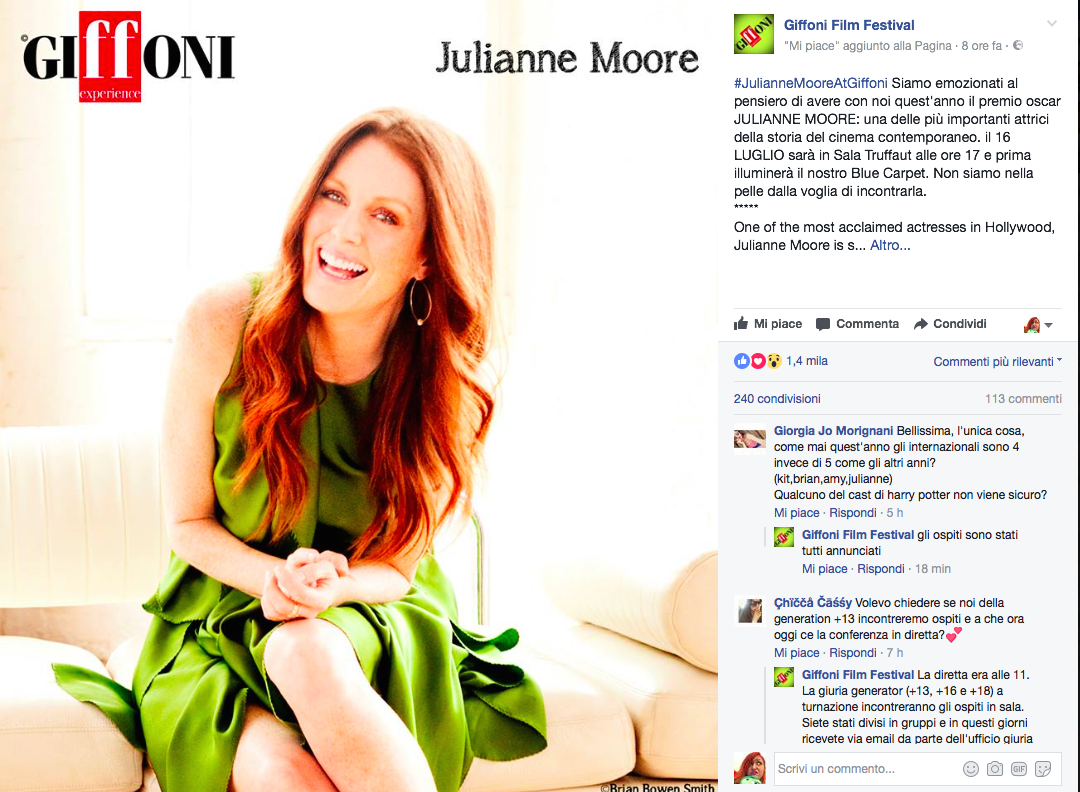This screenshot has width=1080, height=792.
Task: Open Giorgia Jo Morignani's profile name
Action: pyautogui.click(x=833, y=430)
